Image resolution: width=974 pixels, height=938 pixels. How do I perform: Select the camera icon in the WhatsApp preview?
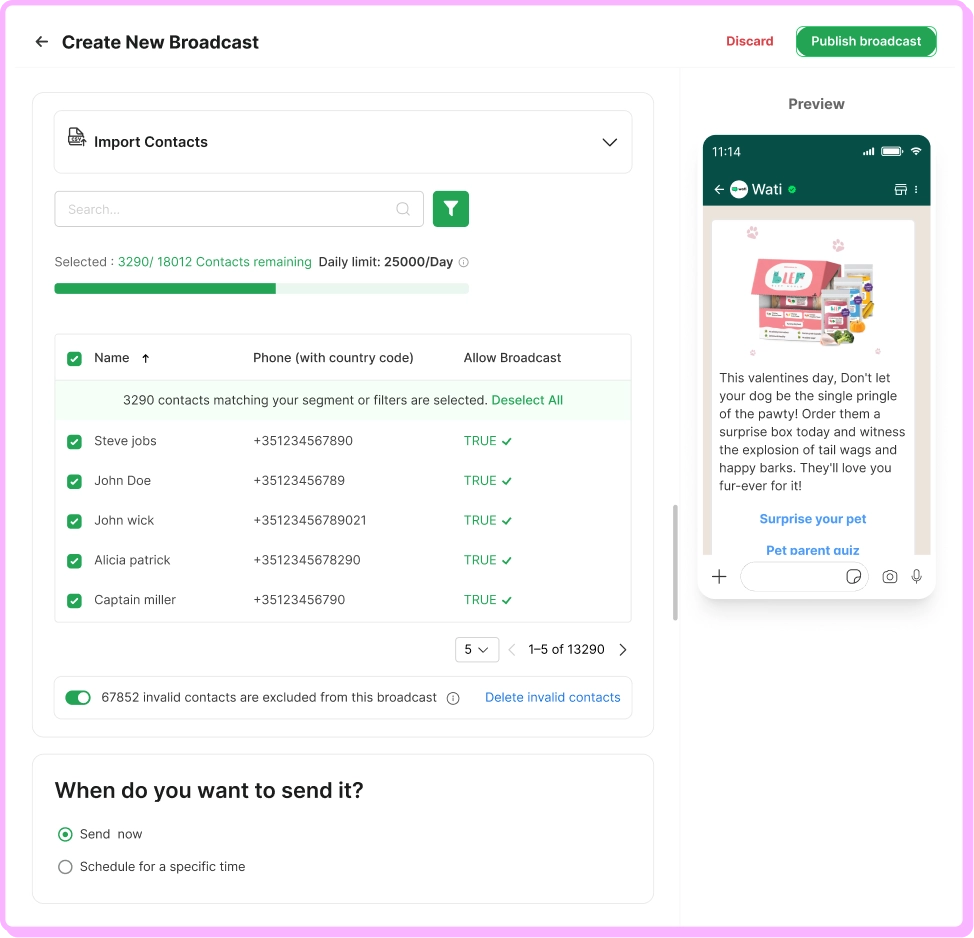pyautogui.click(x=889, y=576)
